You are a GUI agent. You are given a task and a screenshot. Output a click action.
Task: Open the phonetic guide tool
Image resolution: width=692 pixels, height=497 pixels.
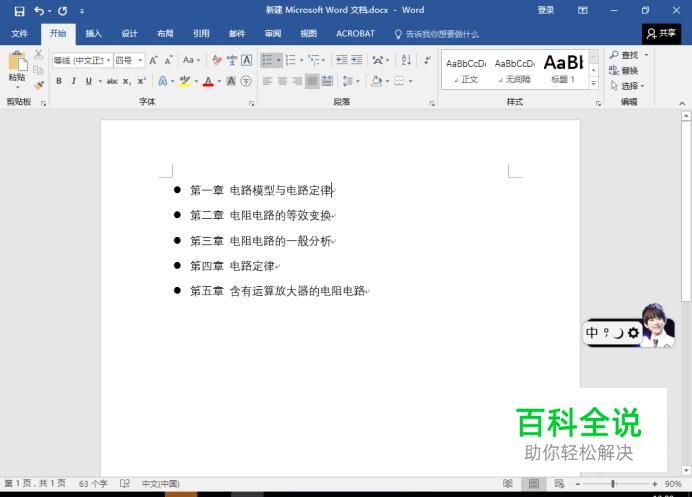(x=232, y=60)
